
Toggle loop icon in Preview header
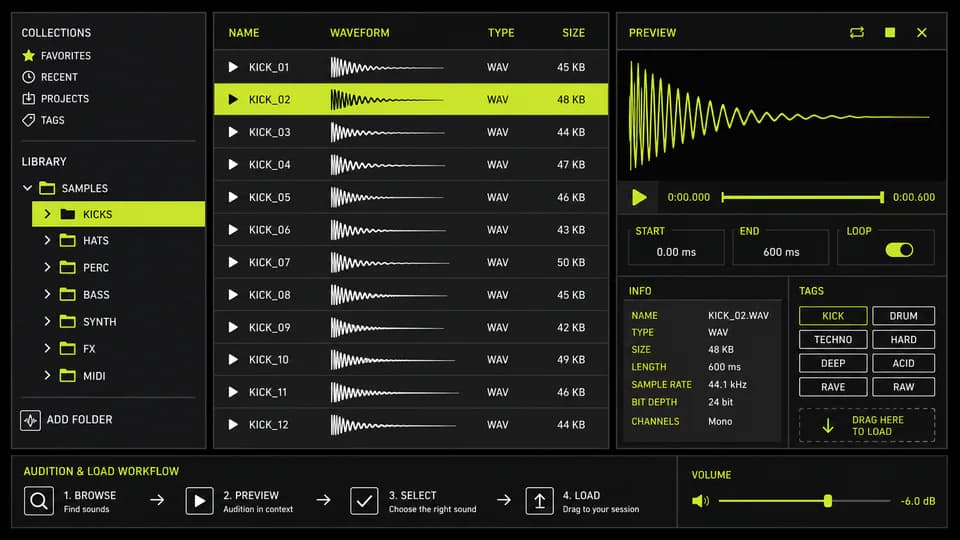[x=857, y=32]
